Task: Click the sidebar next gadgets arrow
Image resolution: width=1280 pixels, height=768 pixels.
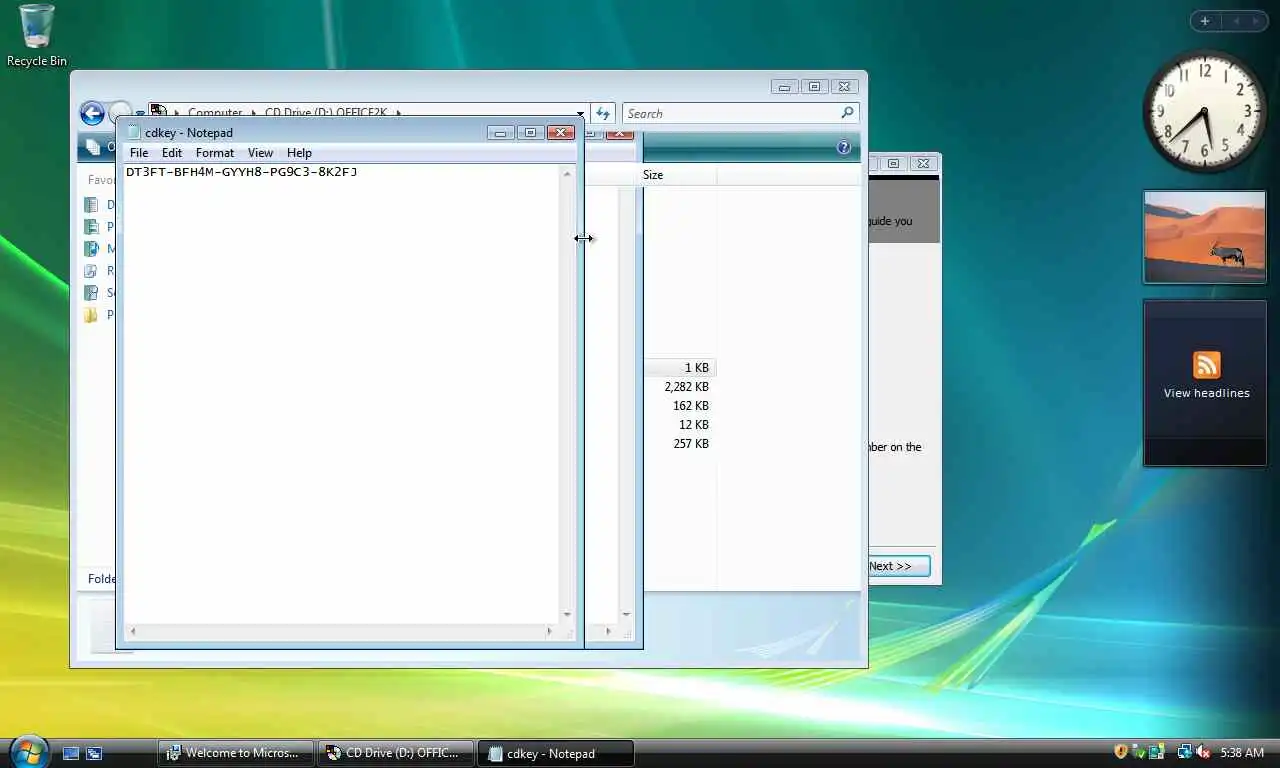Action: (x=1256, y=21)
